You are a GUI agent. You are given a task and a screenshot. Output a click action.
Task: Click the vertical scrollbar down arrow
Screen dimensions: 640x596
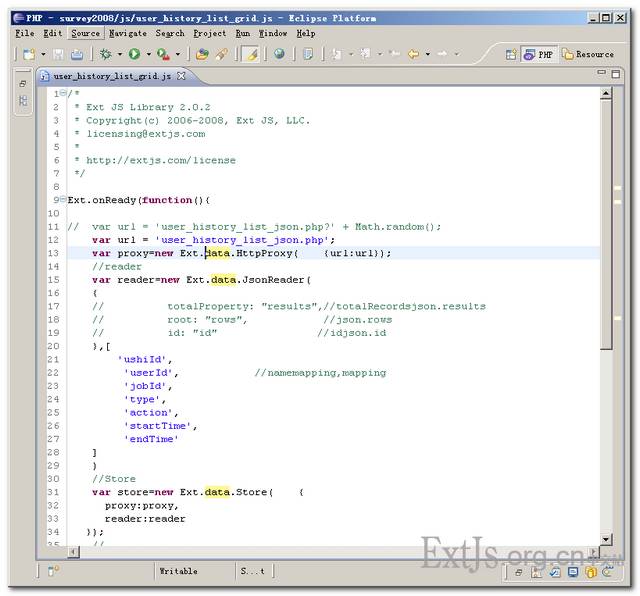click(x=606, y=539)
